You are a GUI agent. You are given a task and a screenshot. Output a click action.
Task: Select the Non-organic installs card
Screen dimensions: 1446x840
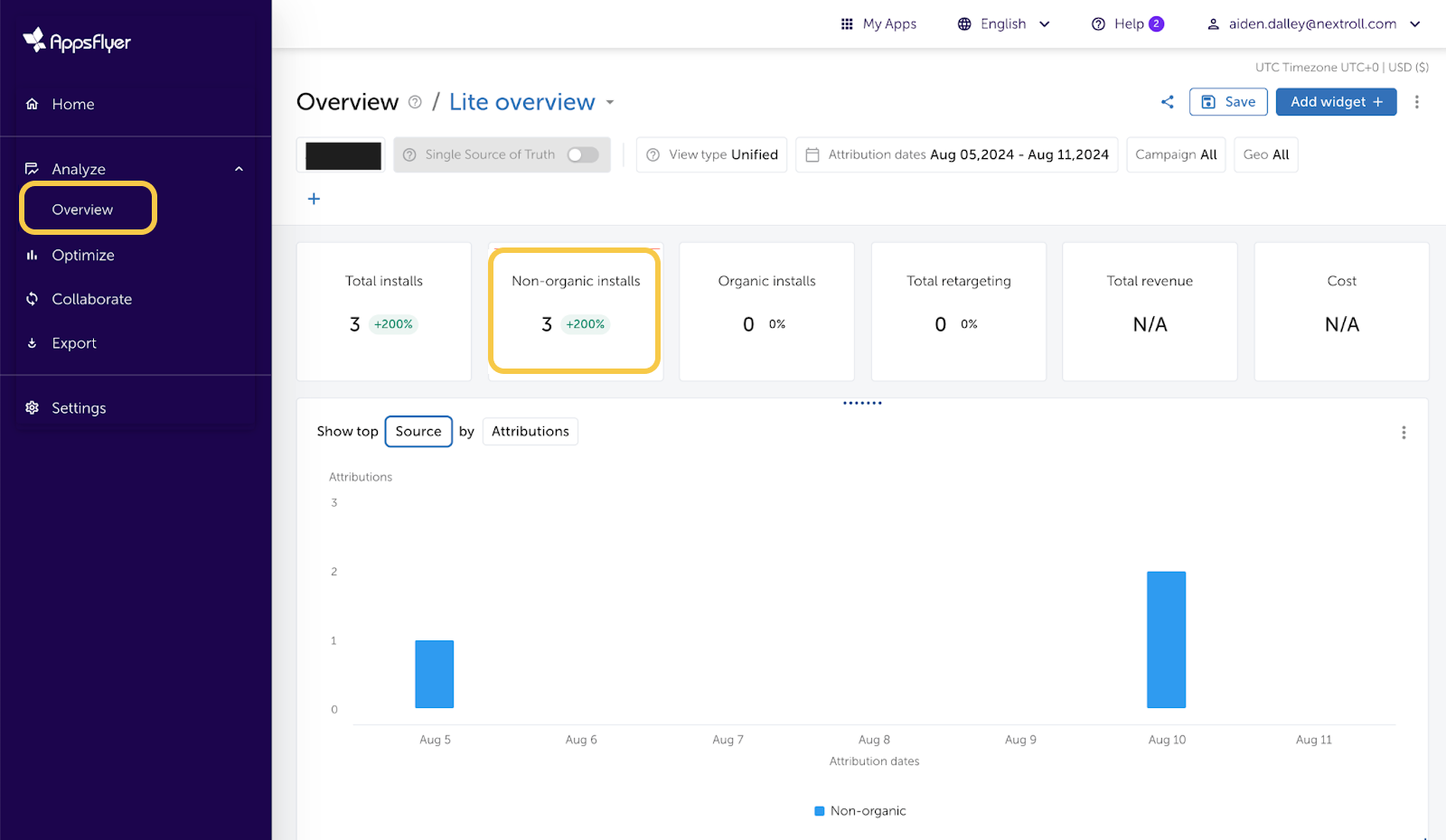[x=575, y=310]
